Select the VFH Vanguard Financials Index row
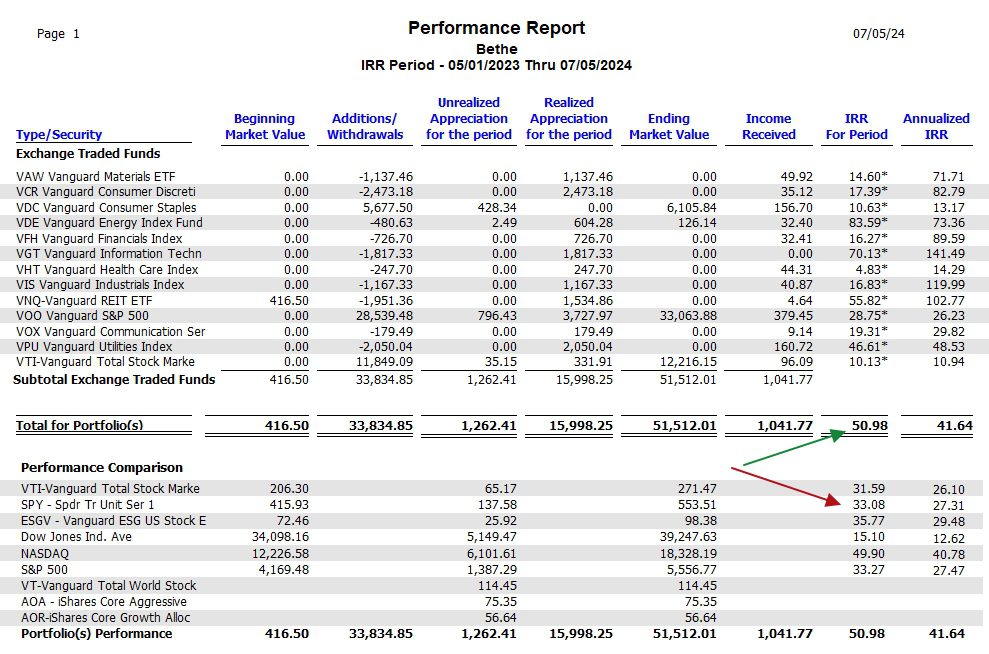 click(494, 238)
